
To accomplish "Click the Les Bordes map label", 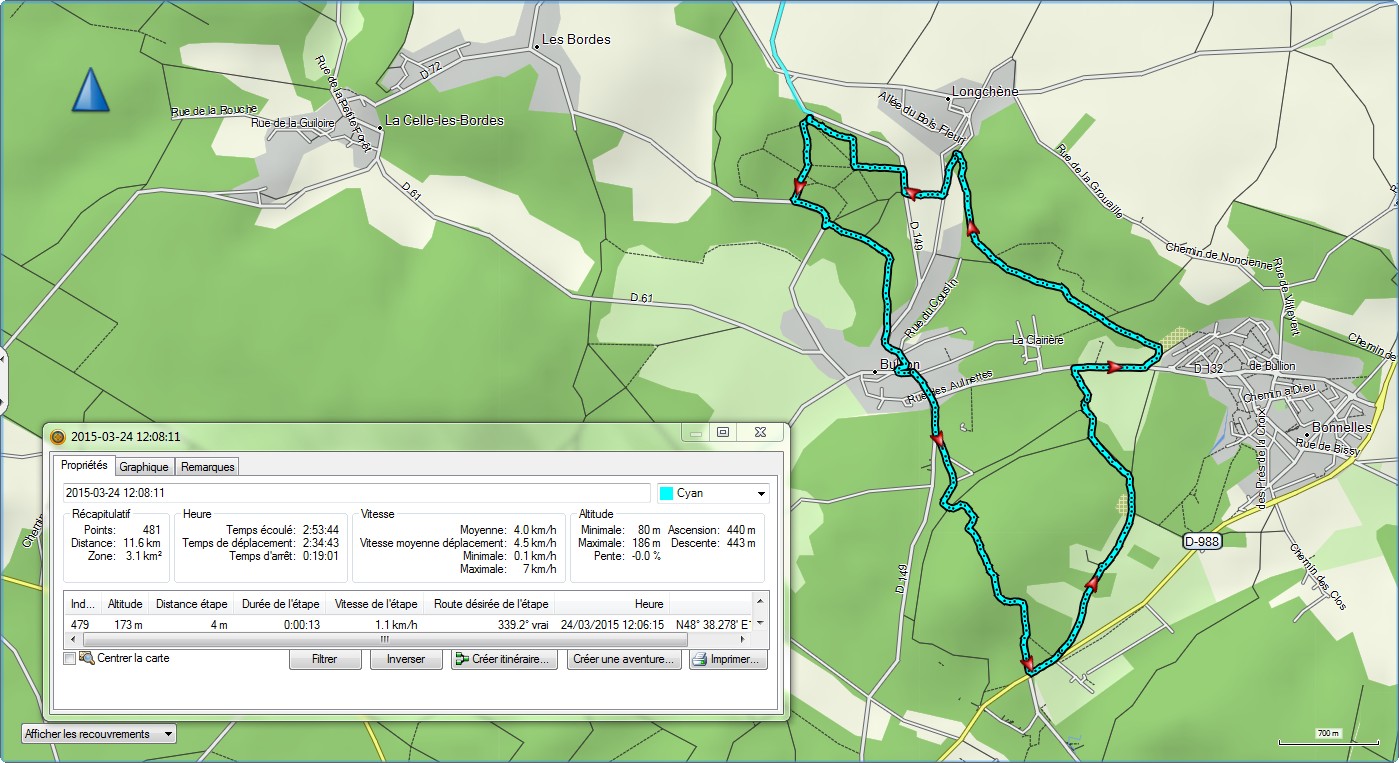I will (575, 40).
